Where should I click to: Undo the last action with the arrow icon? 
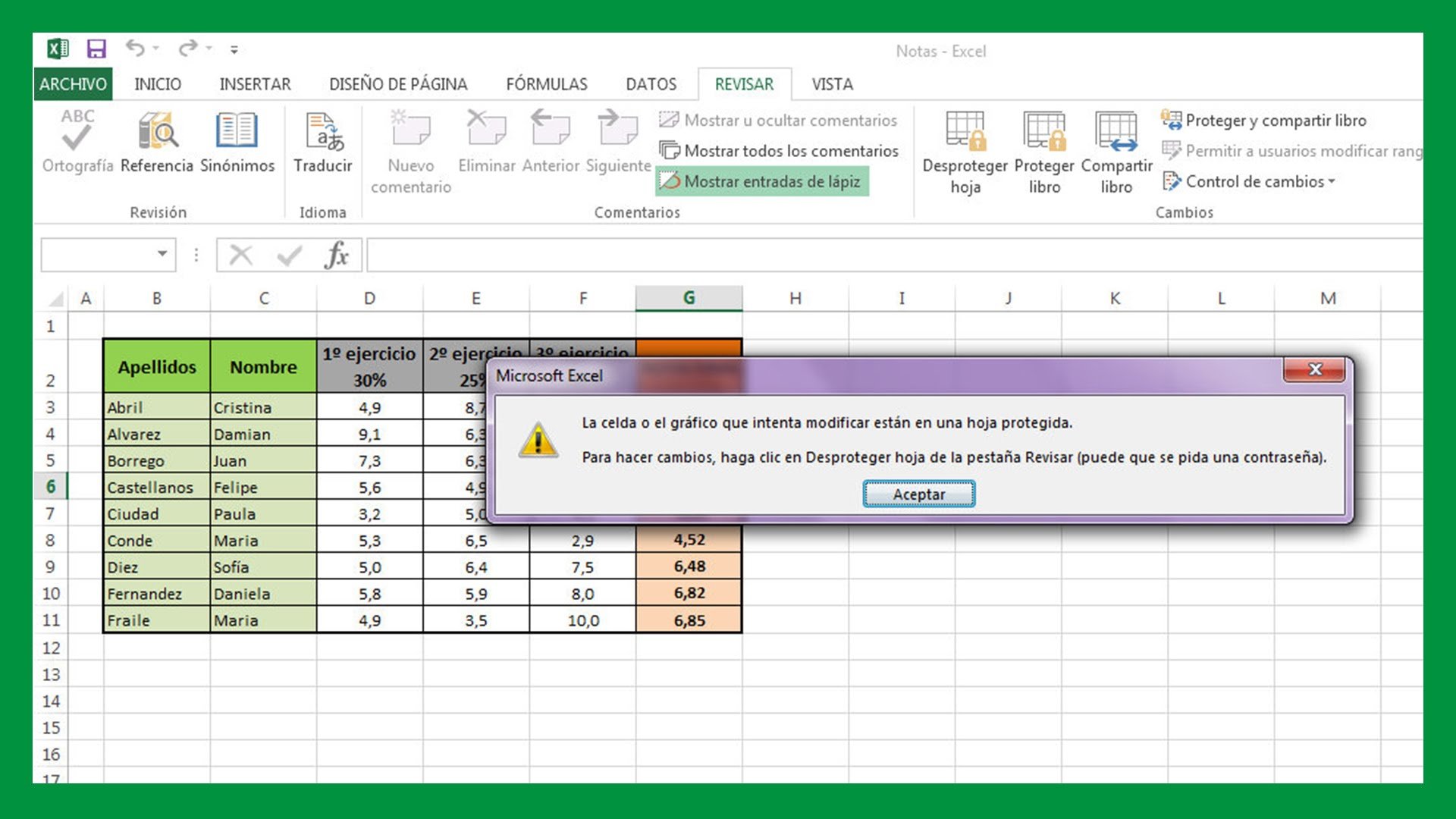(135, 49)
